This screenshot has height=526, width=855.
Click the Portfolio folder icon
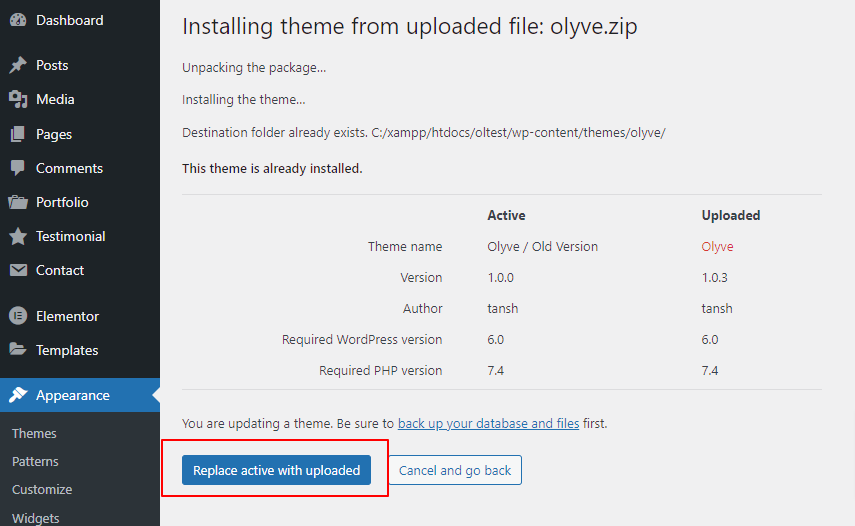[x=18, y=202]
